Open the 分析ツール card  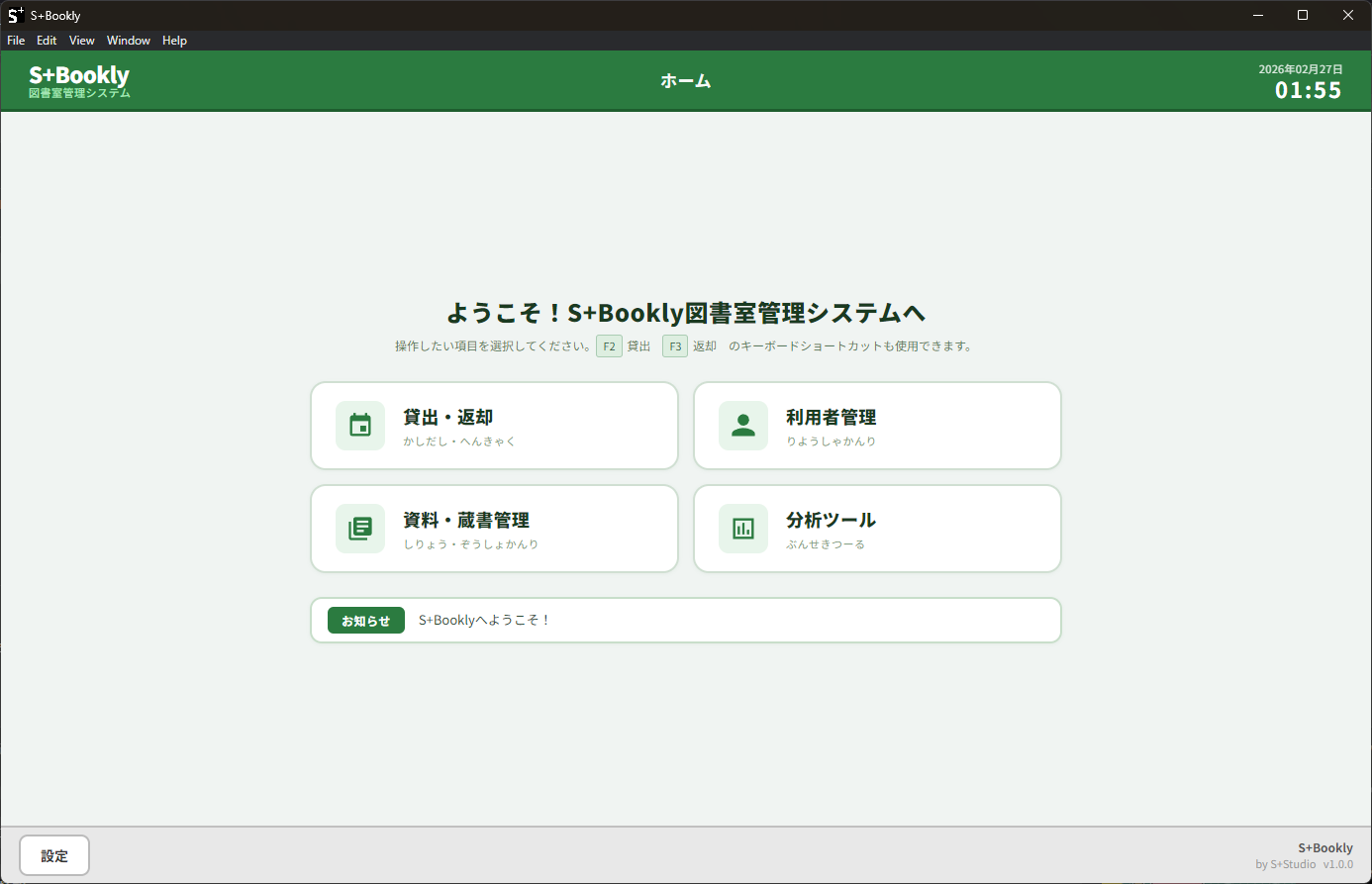click(877, 529)
